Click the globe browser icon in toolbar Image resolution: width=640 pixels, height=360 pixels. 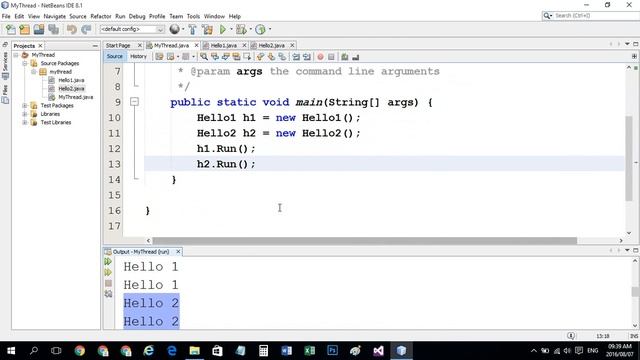pyautogui.click(x=174, y=29)
